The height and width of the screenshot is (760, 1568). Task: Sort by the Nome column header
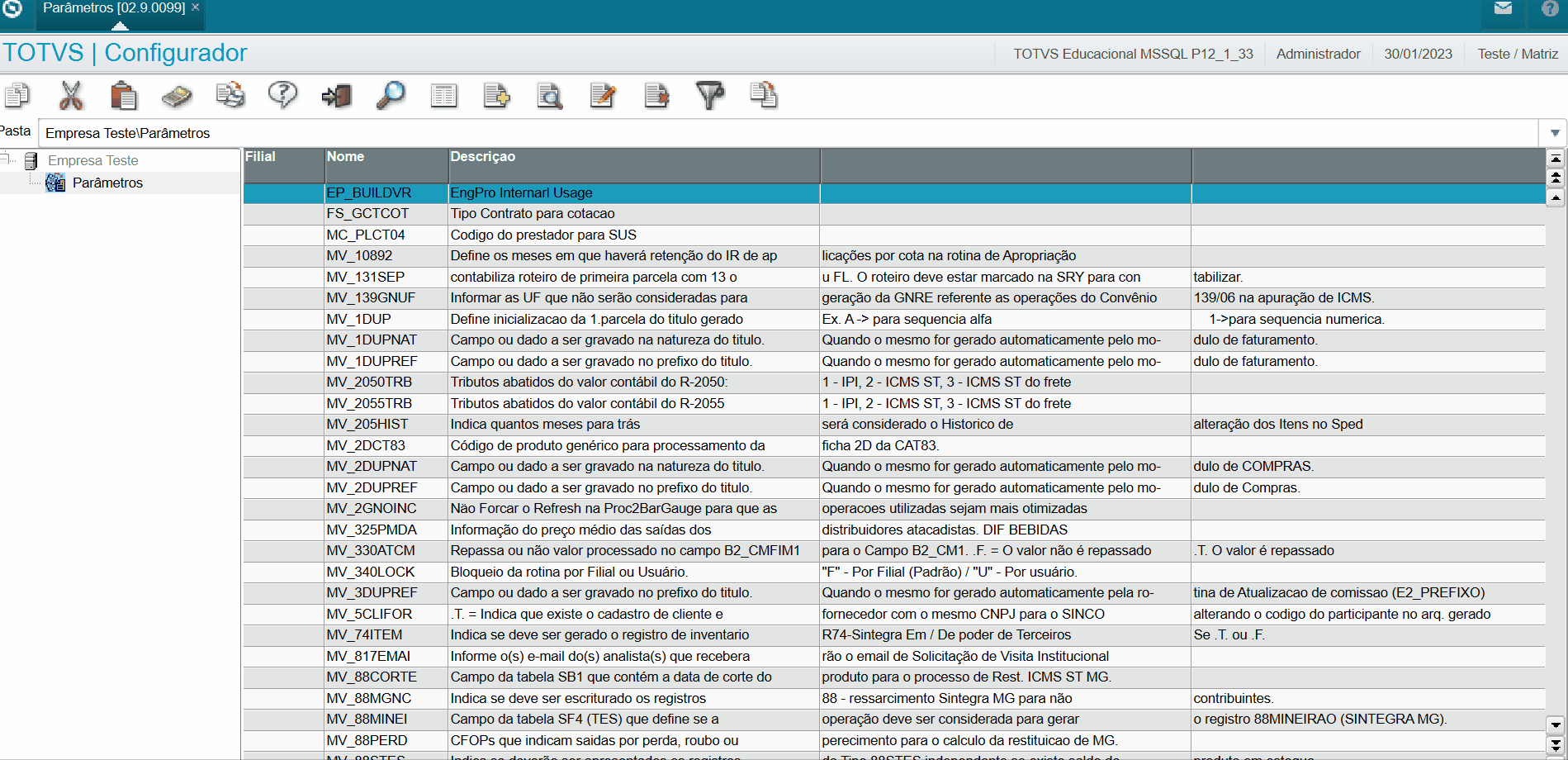pos(386,165)
